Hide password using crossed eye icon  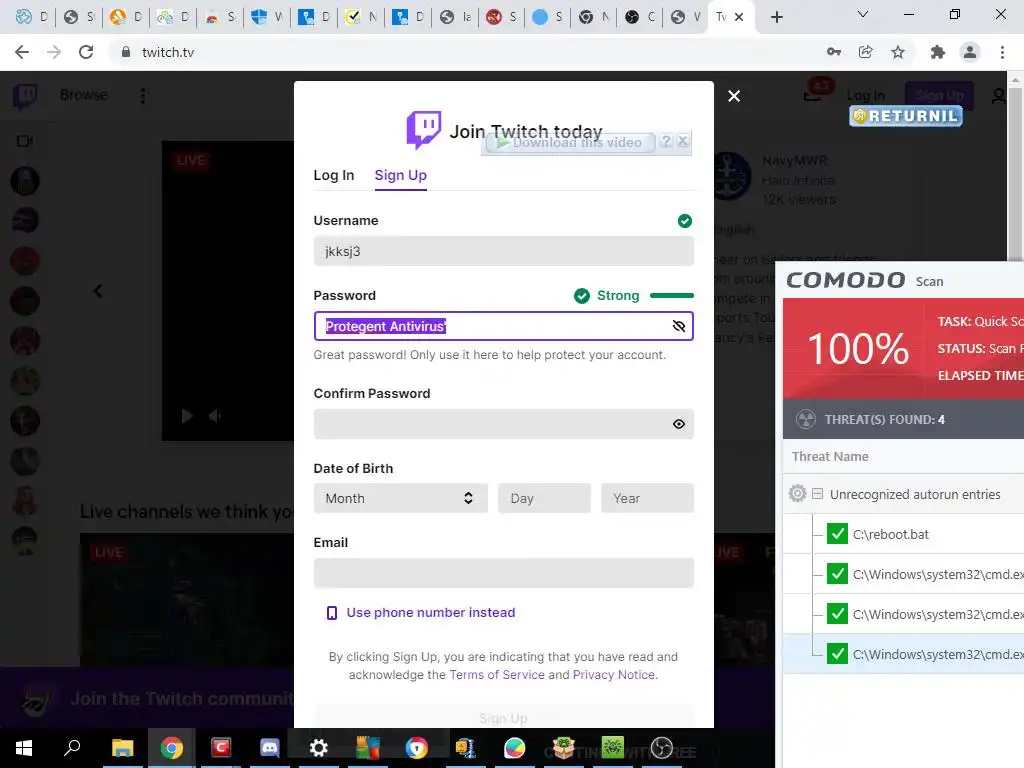(x=679, y=326)
